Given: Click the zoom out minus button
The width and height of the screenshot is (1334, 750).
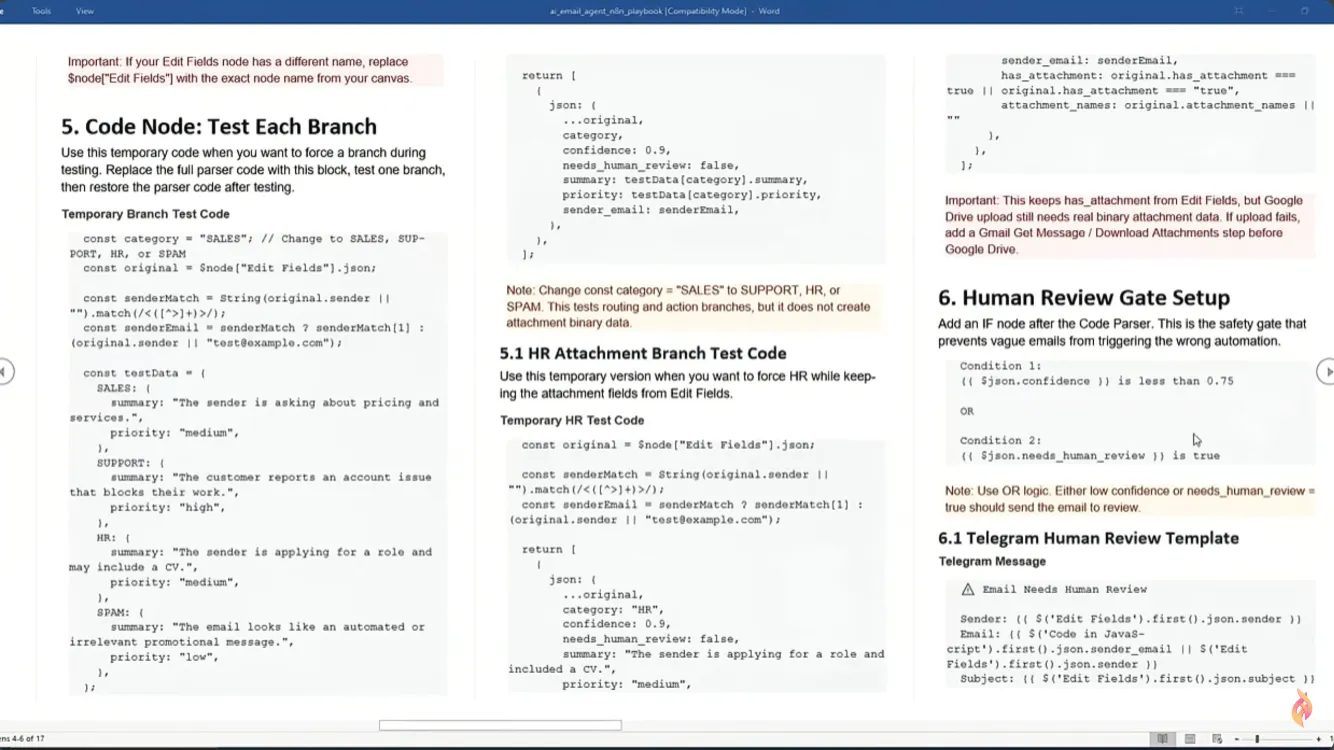Looking at the screenshot, I should click(x=1236, y=739).
